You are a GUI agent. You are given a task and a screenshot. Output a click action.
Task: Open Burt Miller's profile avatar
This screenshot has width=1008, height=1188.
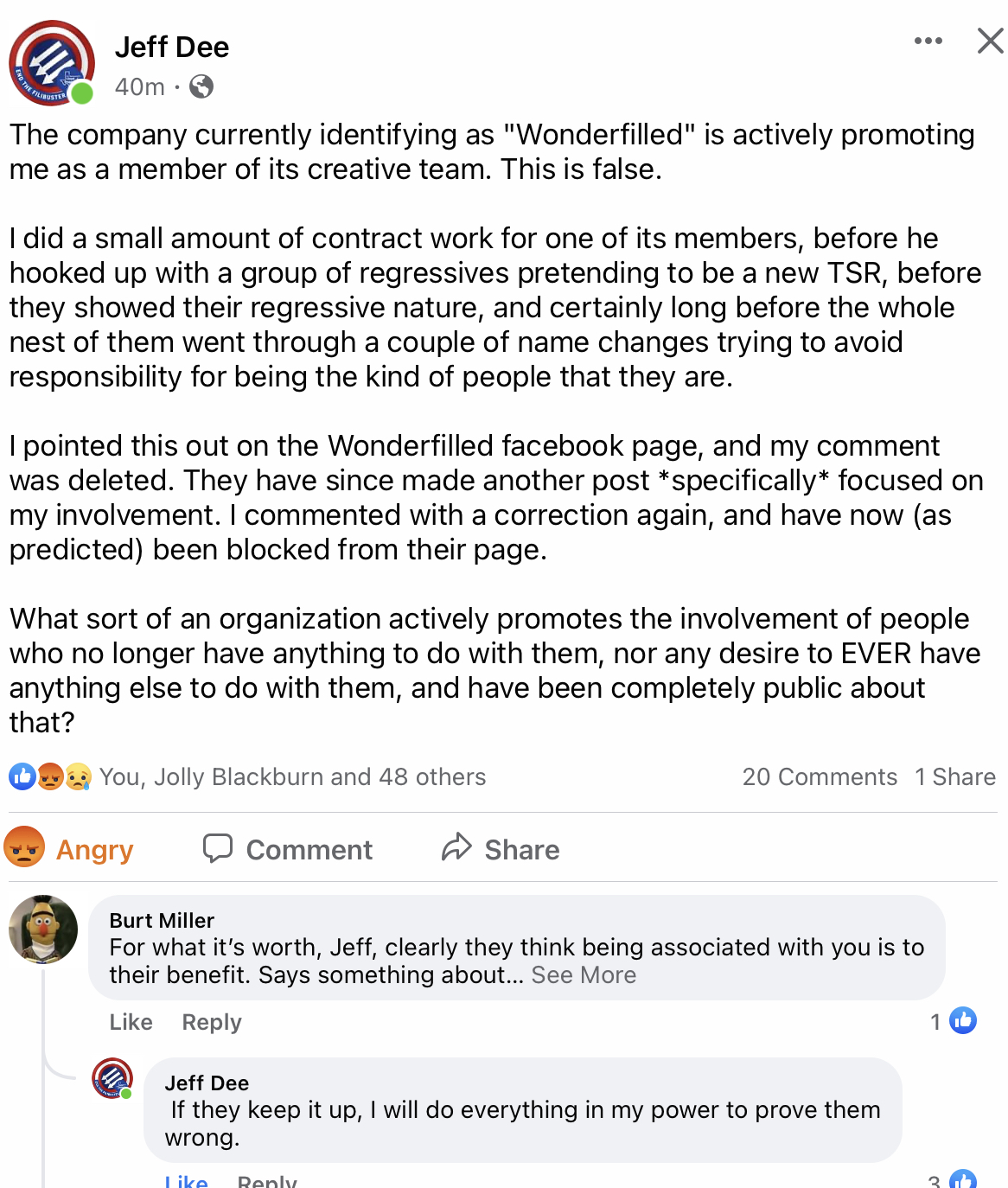[43, 929]
